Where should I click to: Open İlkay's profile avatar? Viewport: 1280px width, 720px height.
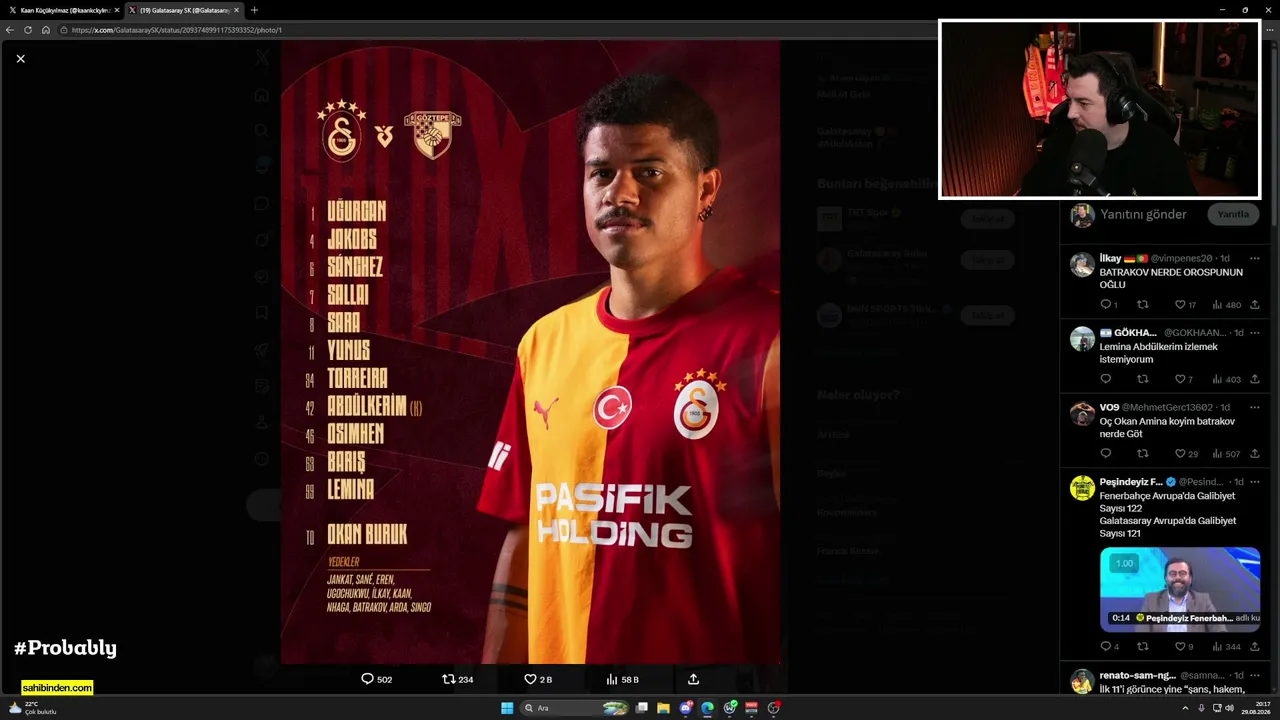[x=1082, y=264]
